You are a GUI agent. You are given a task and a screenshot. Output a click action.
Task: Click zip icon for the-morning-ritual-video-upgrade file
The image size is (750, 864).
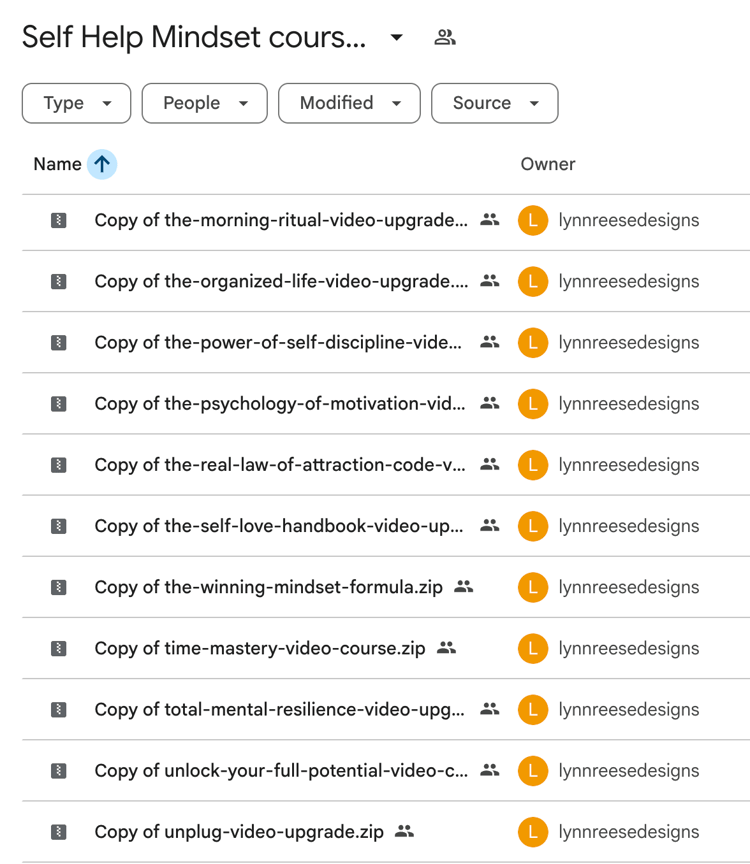click(59, 221)
